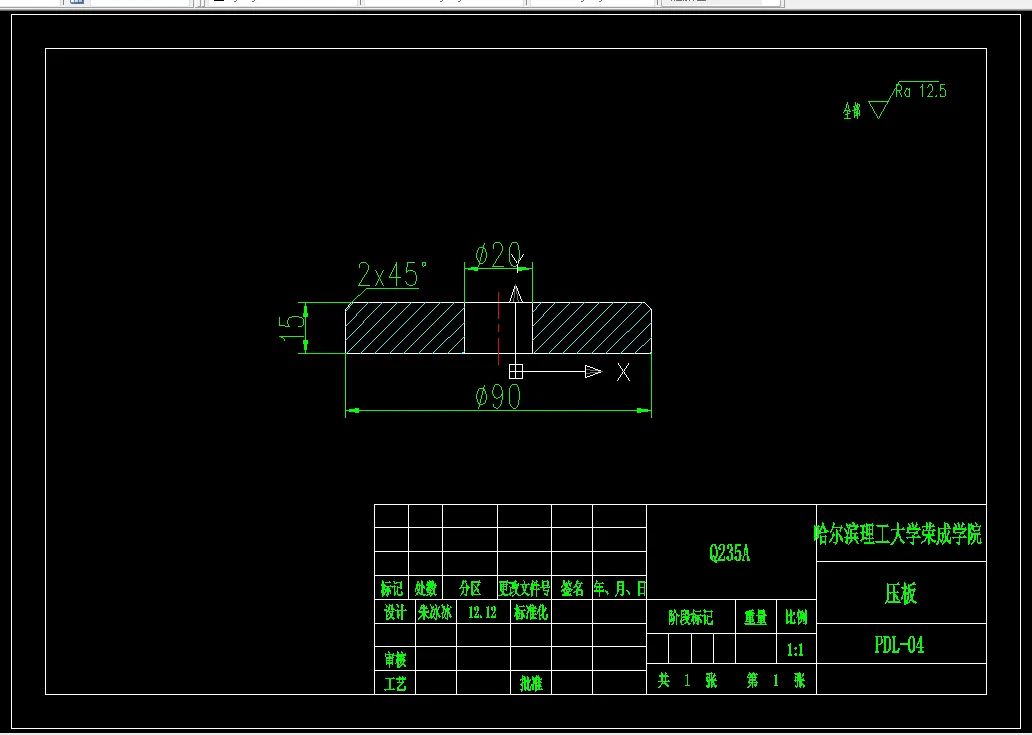This screenshot has width=1032, height=735.
Task: Pick the red dashed center line
Action: click(499, 328)
